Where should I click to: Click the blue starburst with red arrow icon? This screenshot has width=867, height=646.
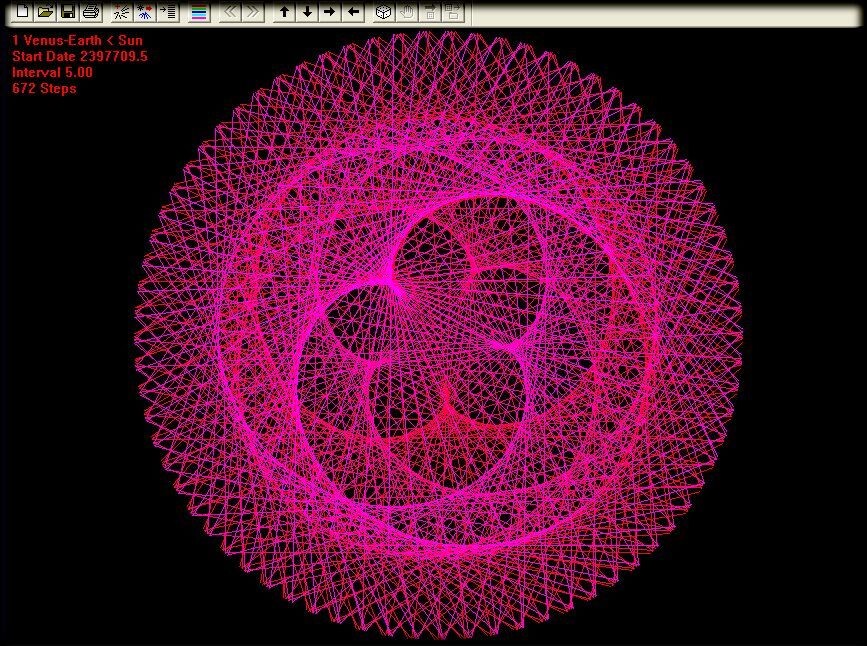(145, 12)
